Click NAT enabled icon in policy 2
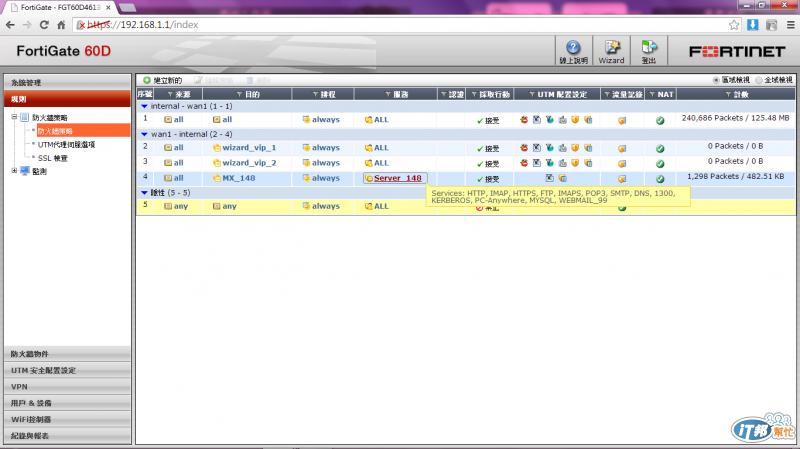 [660, 149]
